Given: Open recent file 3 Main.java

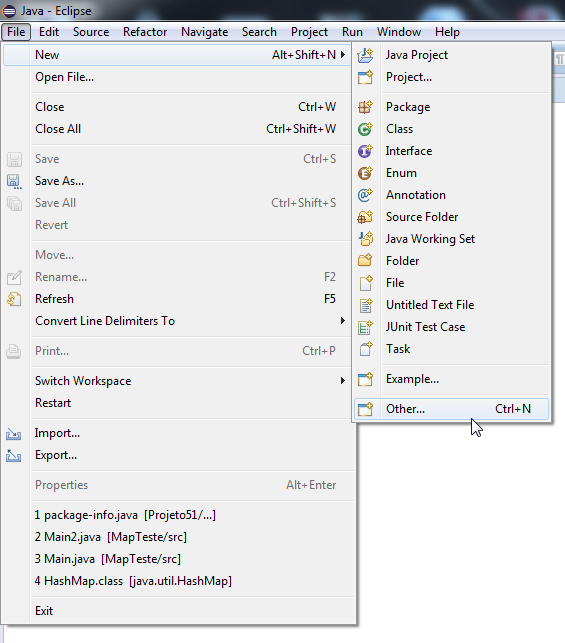Looking at the screenshot, I should 179,559.
